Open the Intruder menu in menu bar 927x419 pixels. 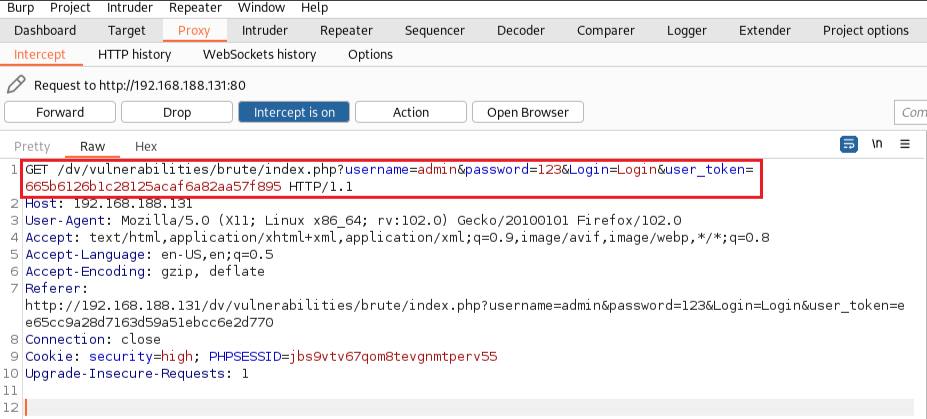[x=129, y=8]
